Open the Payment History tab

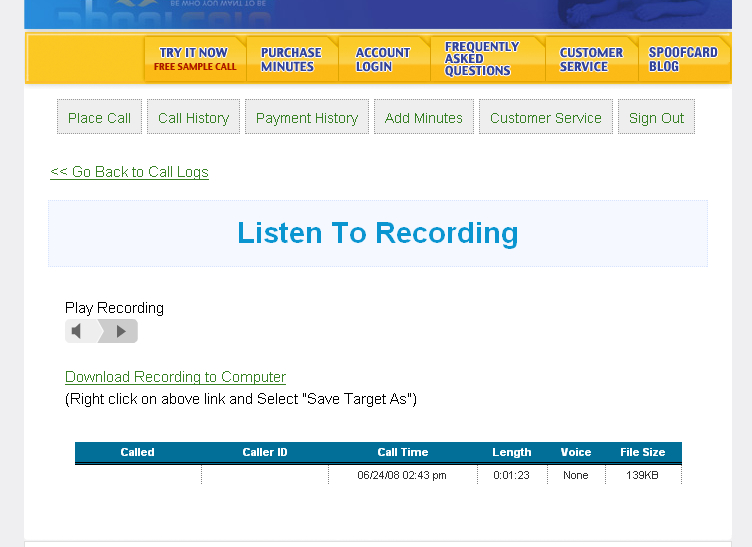(x=307, y=117)
